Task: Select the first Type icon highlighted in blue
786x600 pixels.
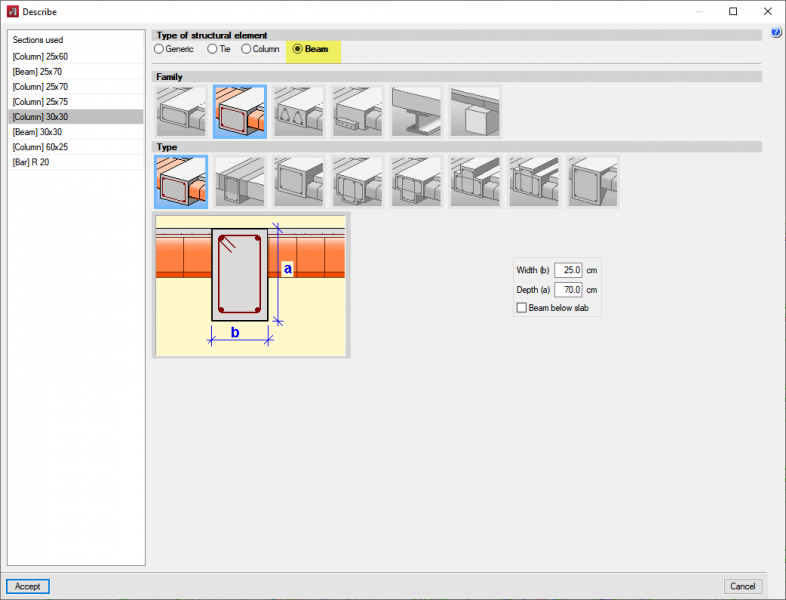Action: point(181,181)
